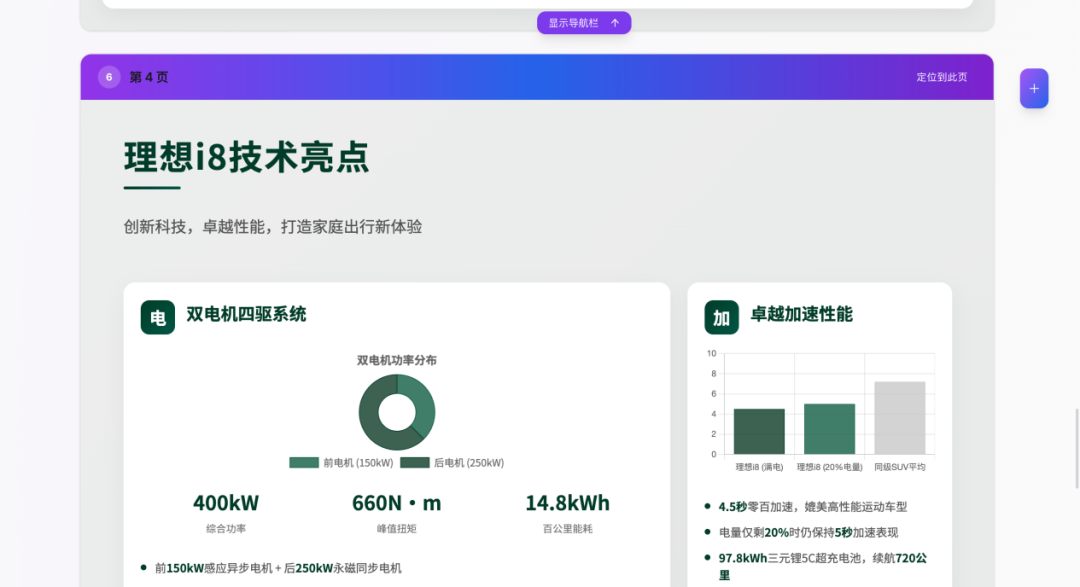Click the 理想i8 (满电) bar
1080x587 pixels.
(x=759, y=431)
